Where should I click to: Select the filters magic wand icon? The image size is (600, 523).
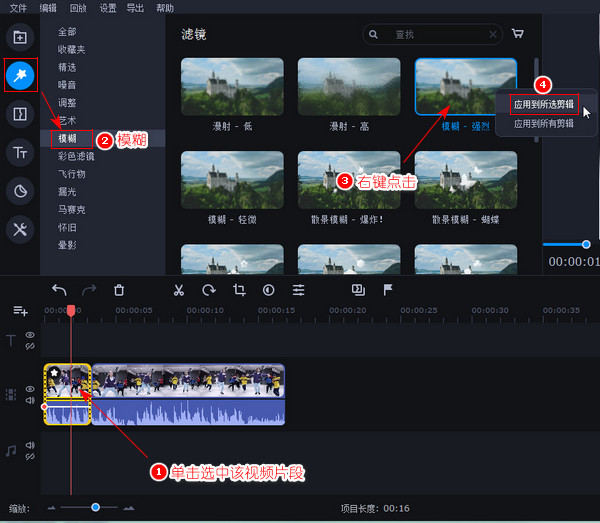click(x=20, y=75)
